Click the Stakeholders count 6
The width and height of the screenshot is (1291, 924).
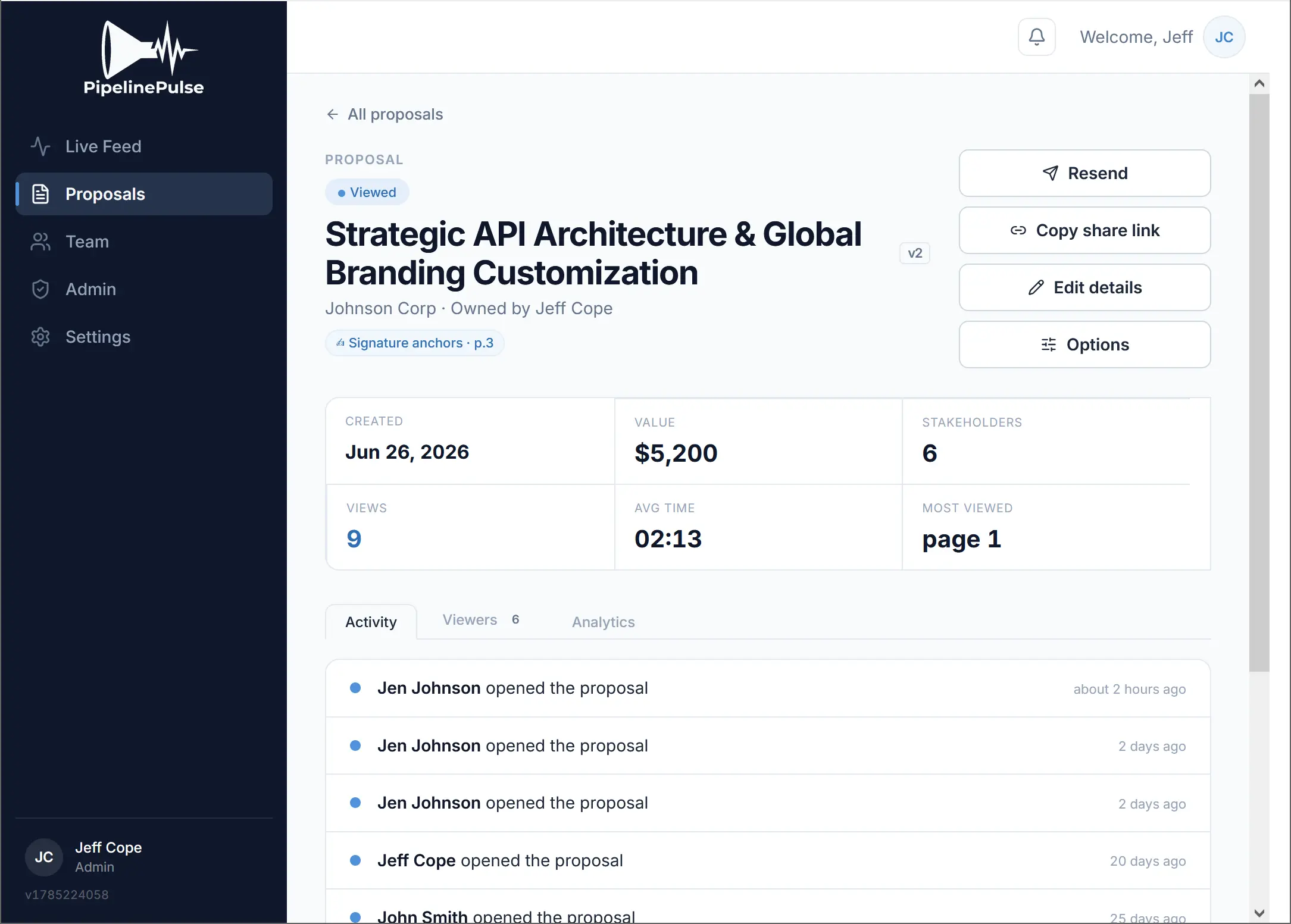coord(930,453)
